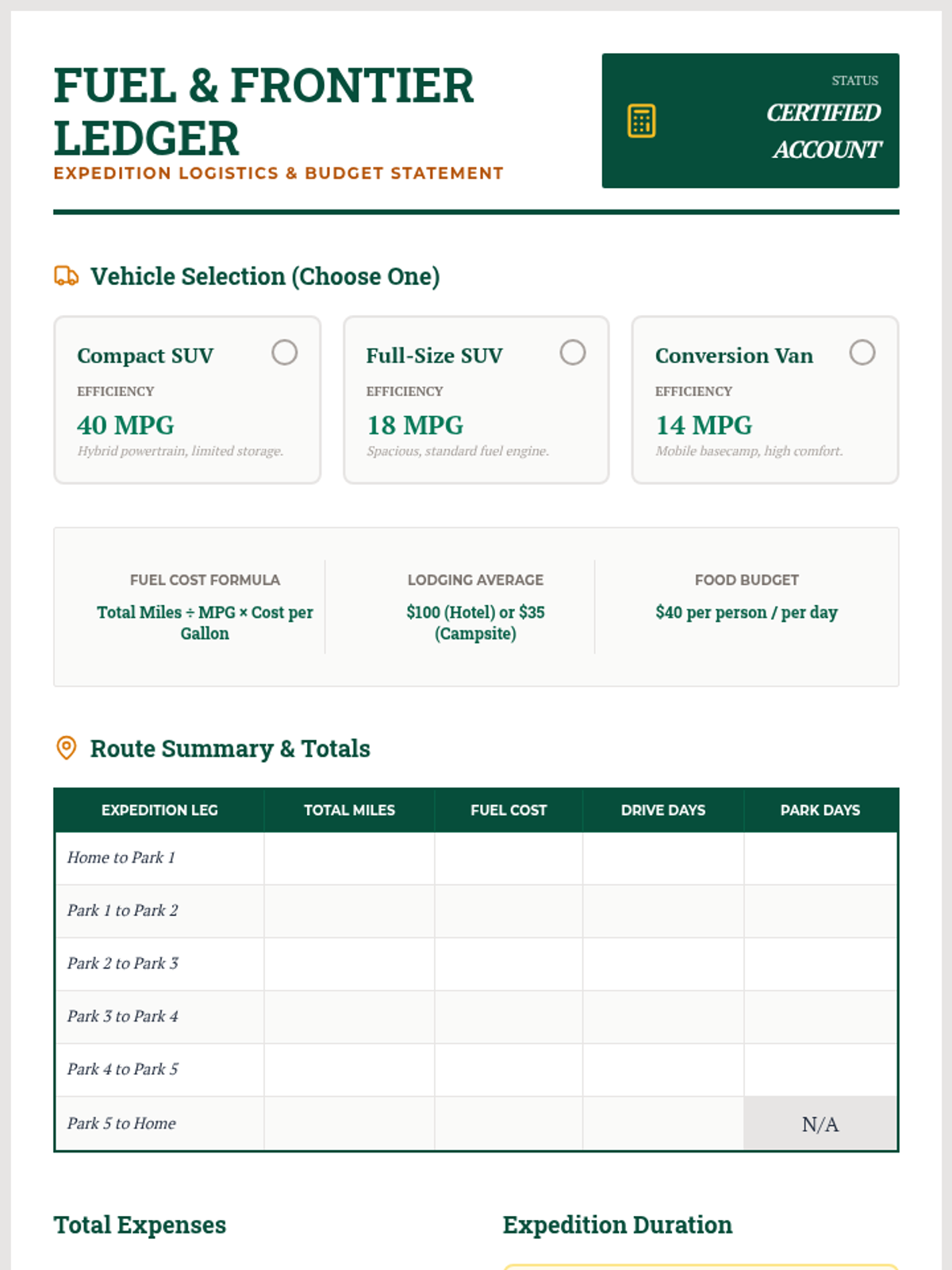Select the Compact SUV radio button
This screenshot has height=1270, width=952.
tap(284, 352)
